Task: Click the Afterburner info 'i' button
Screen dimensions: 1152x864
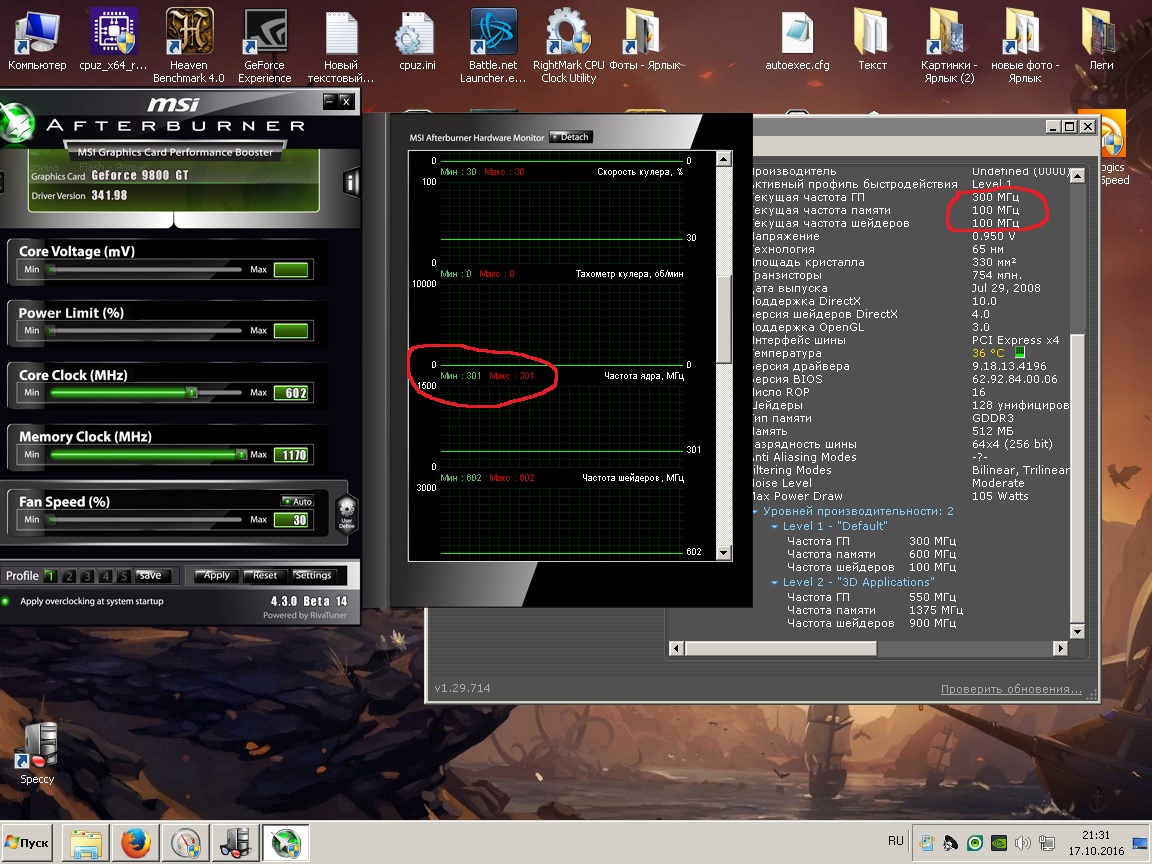Action: tap(350, 182)
